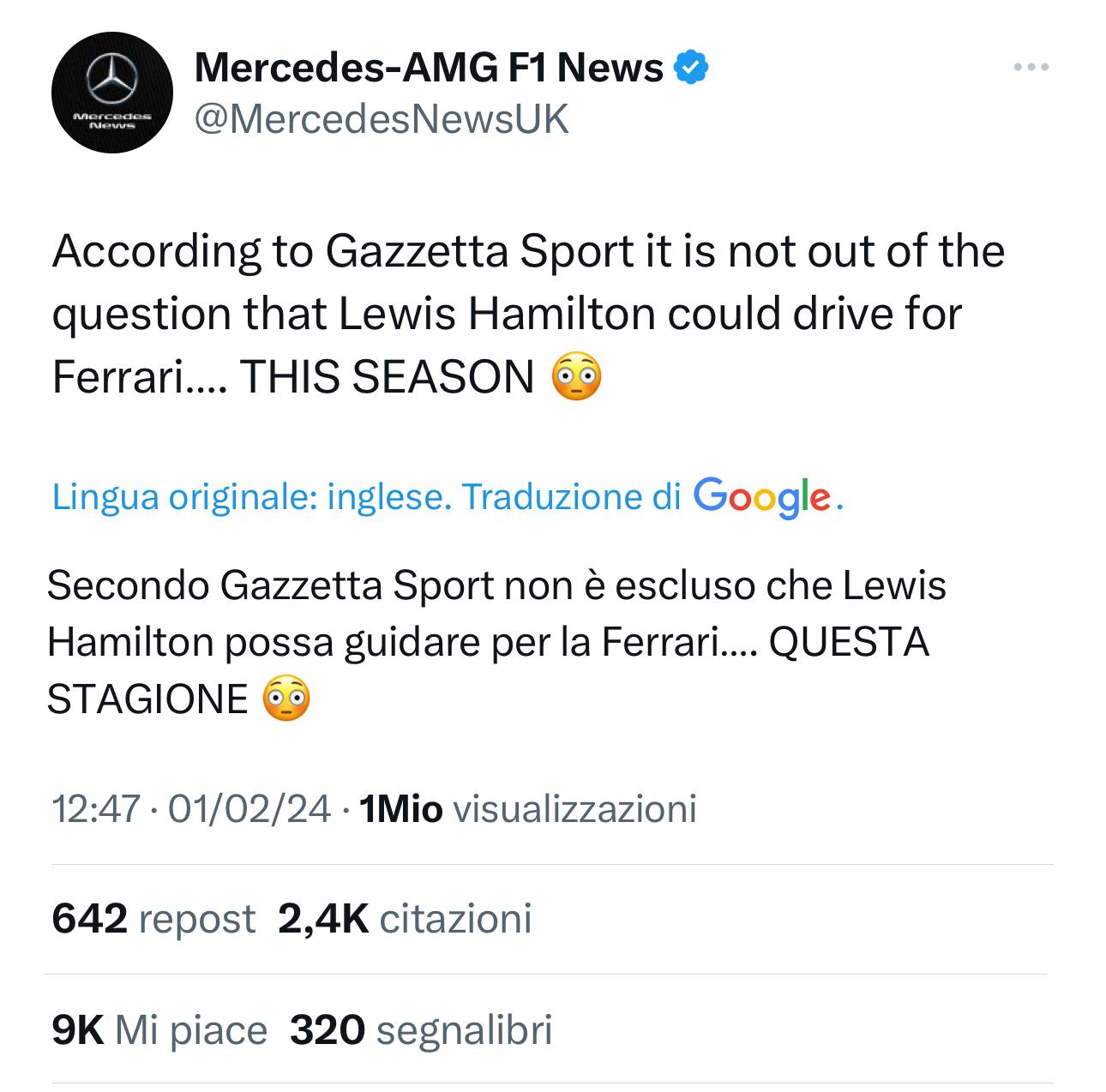This screenshot has width=1106, height=1092.
Task: Click the 01/02/24 date
Action: tap(249, 808)
